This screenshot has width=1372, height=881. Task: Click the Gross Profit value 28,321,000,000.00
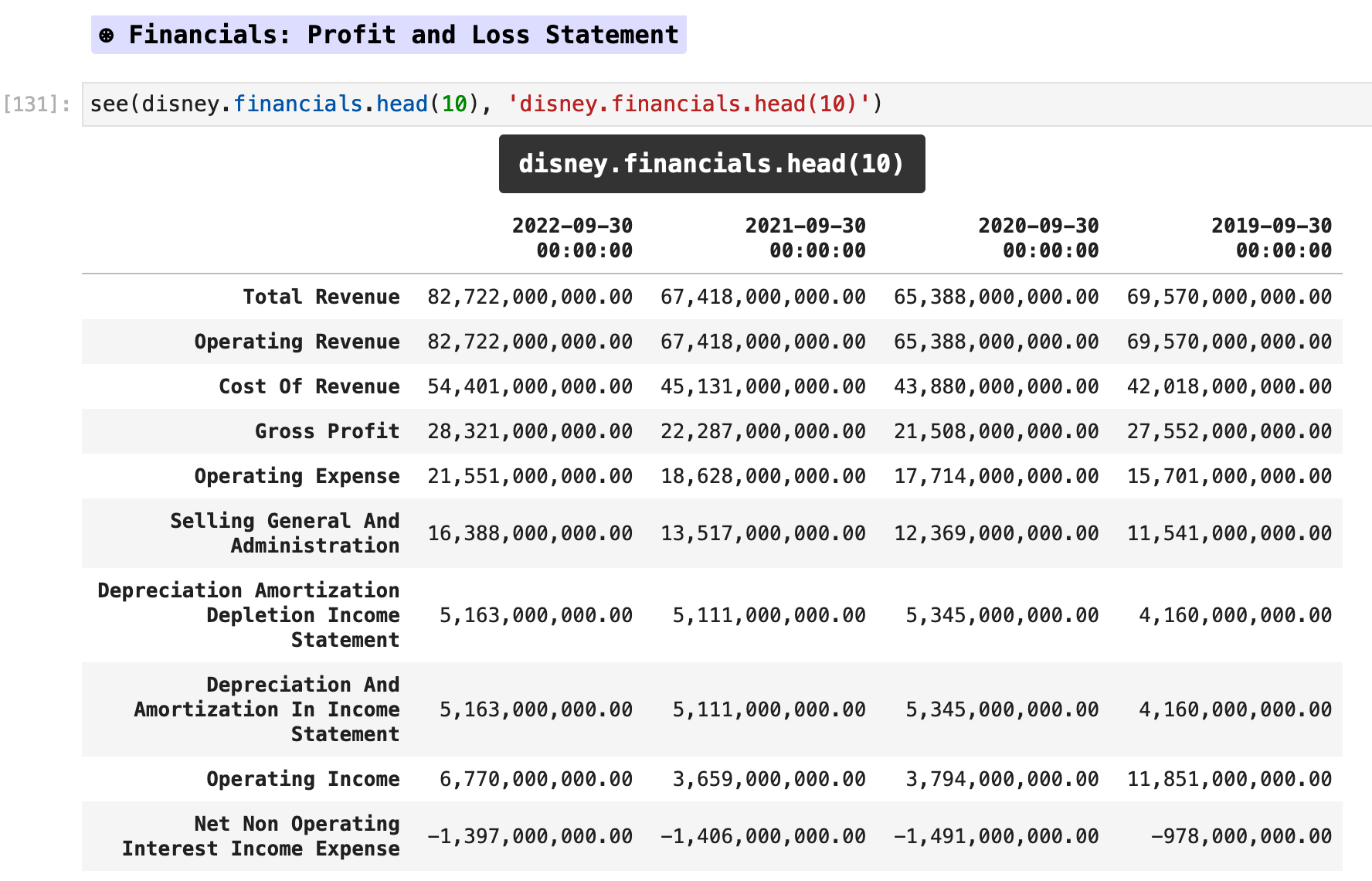point(530,431)
